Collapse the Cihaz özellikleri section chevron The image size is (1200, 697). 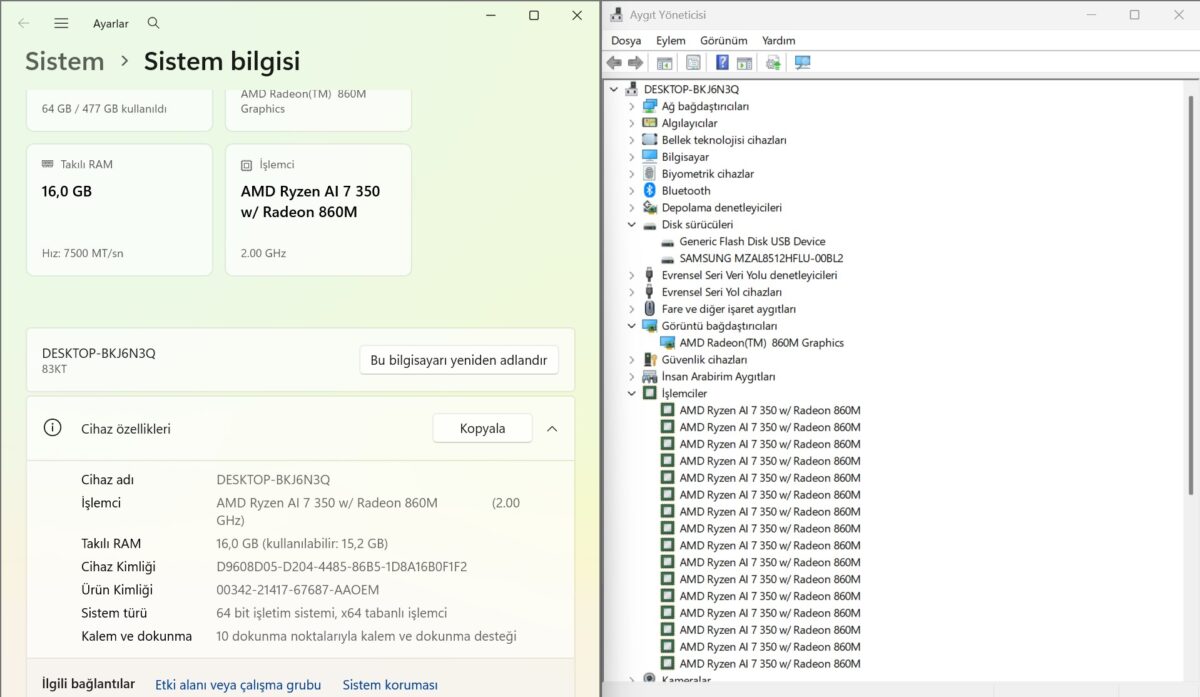552,429
